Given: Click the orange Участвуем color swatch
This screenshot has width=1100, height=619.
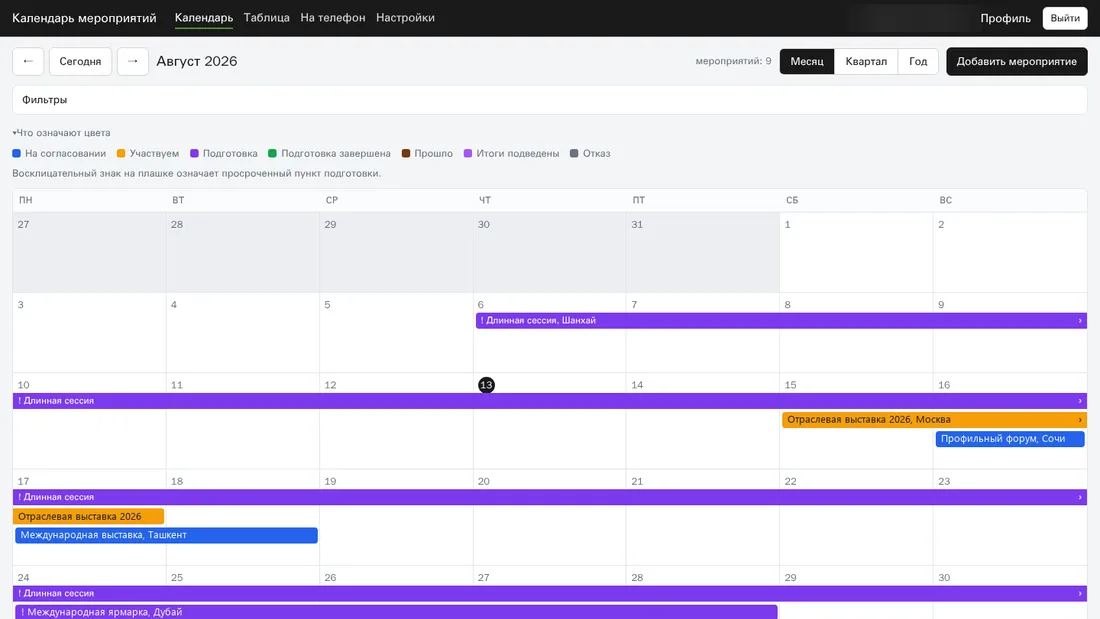Looking at the screenshot, I should (x=121, y=153).
